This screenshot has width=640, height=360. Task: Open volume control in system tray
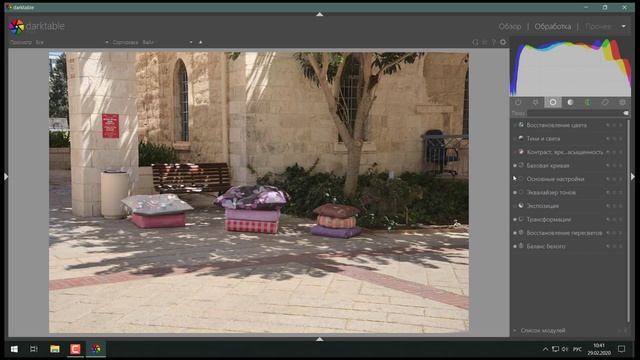pos(565,349)
